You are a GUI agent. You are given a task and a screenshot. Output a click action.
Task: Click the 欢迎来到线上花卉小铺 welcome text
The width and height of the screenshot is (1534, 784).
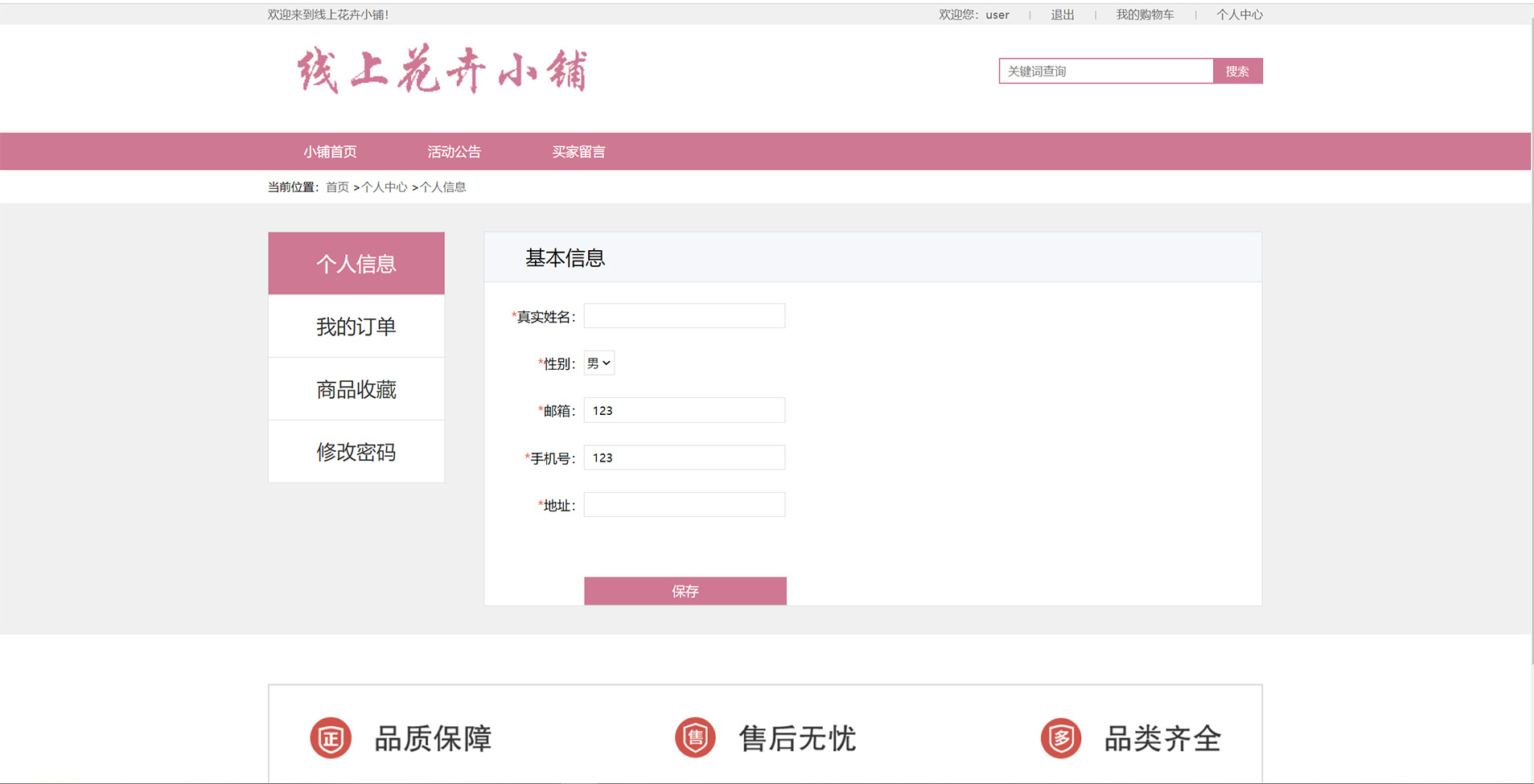328,14
